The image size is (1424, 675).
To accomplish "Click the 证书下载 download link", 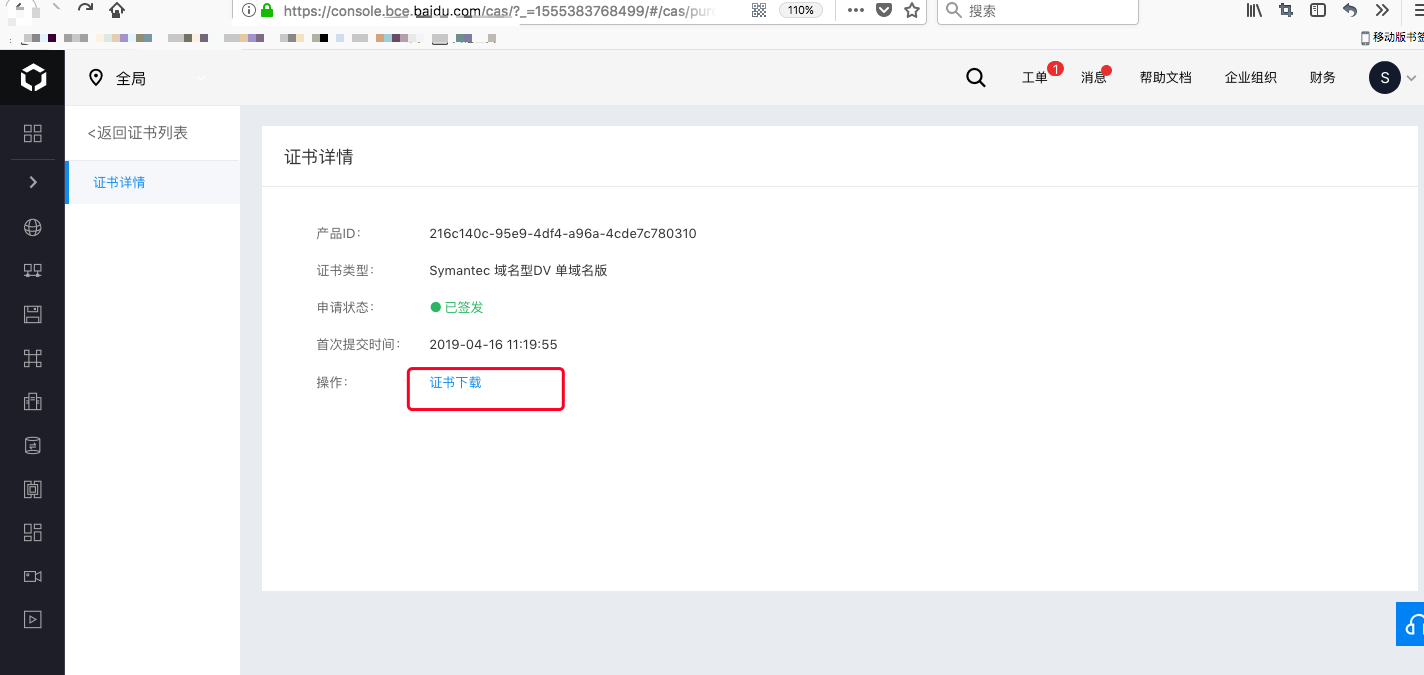I will coord(455,382).
